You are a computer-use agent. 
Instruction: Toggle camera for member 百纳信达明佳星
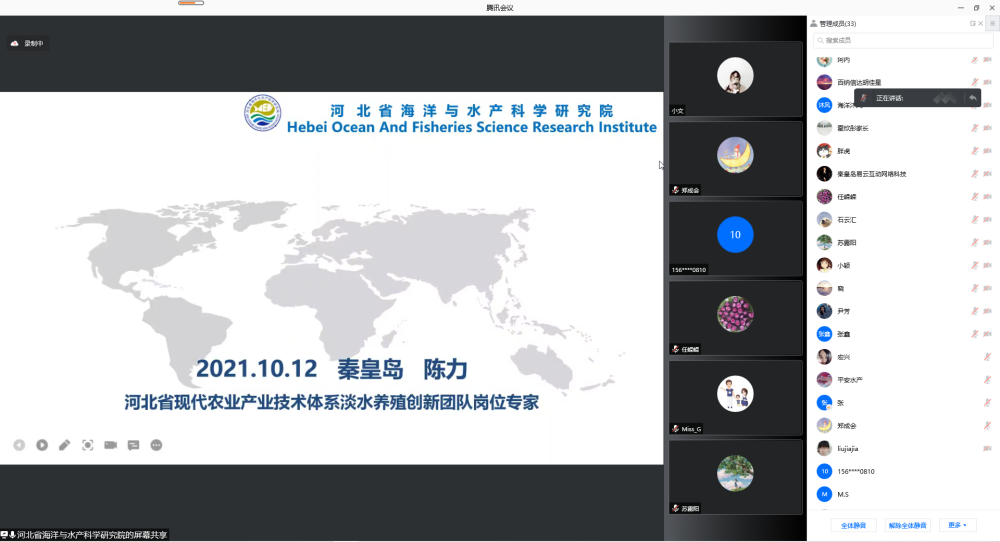click(987, 82)
